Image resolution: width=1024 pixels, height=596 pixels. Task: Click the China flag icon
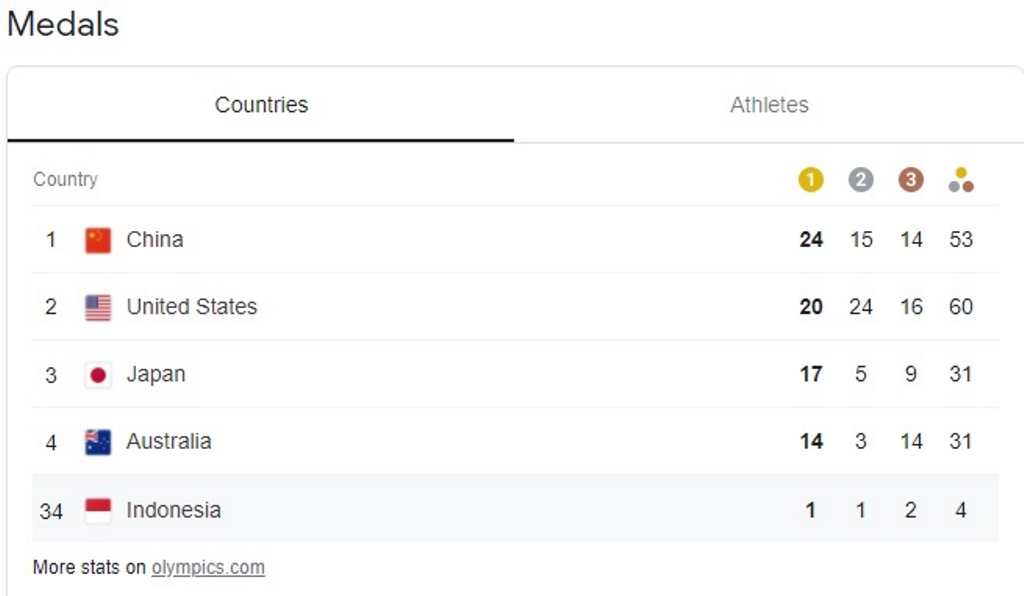(x=98, y=240)
